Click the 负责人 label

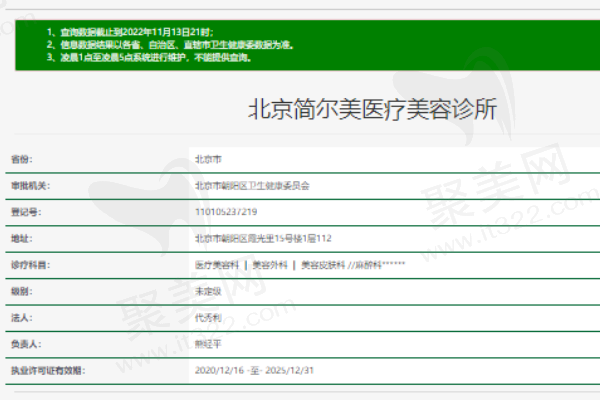click(x=26, y=344)
